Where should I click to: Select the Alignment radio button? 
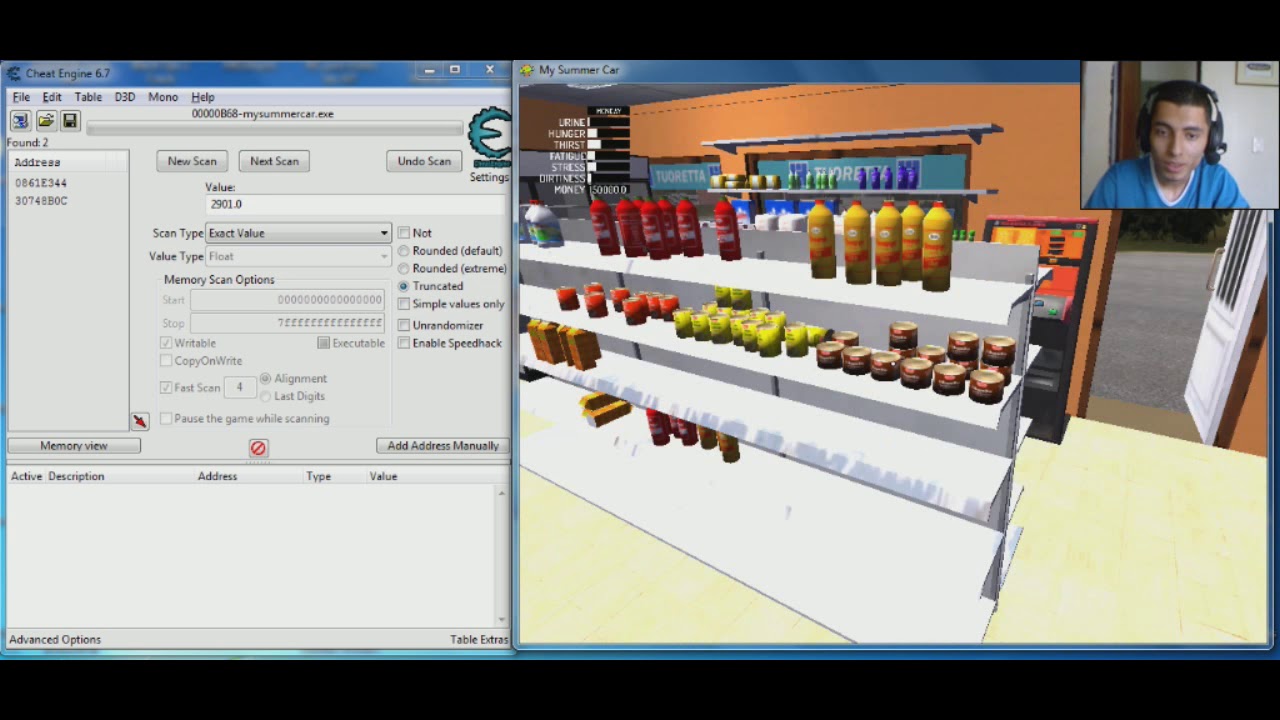265,379
